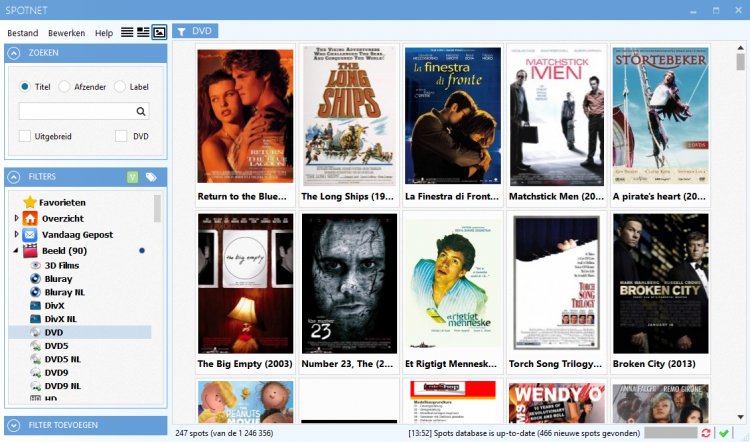This screenshot has width=750, height=442.
Task: Click the Beeld clapperboard icon
Action: pos(30,251)
